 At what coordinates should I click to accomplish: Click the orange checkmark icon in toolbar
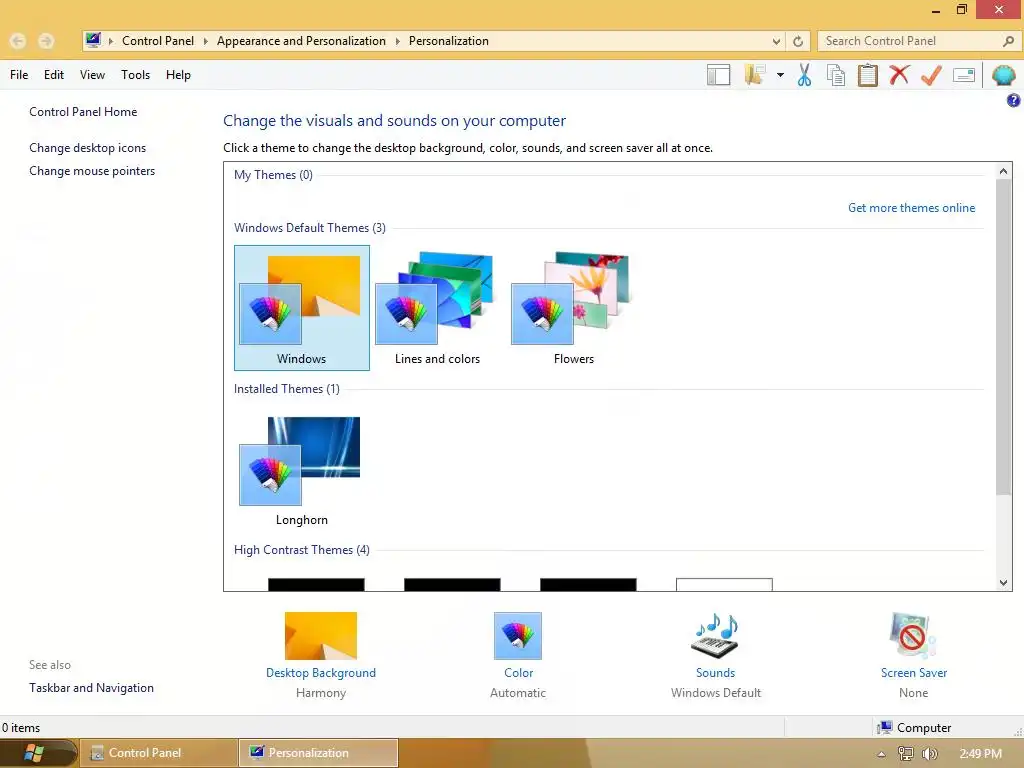[931, 75]
